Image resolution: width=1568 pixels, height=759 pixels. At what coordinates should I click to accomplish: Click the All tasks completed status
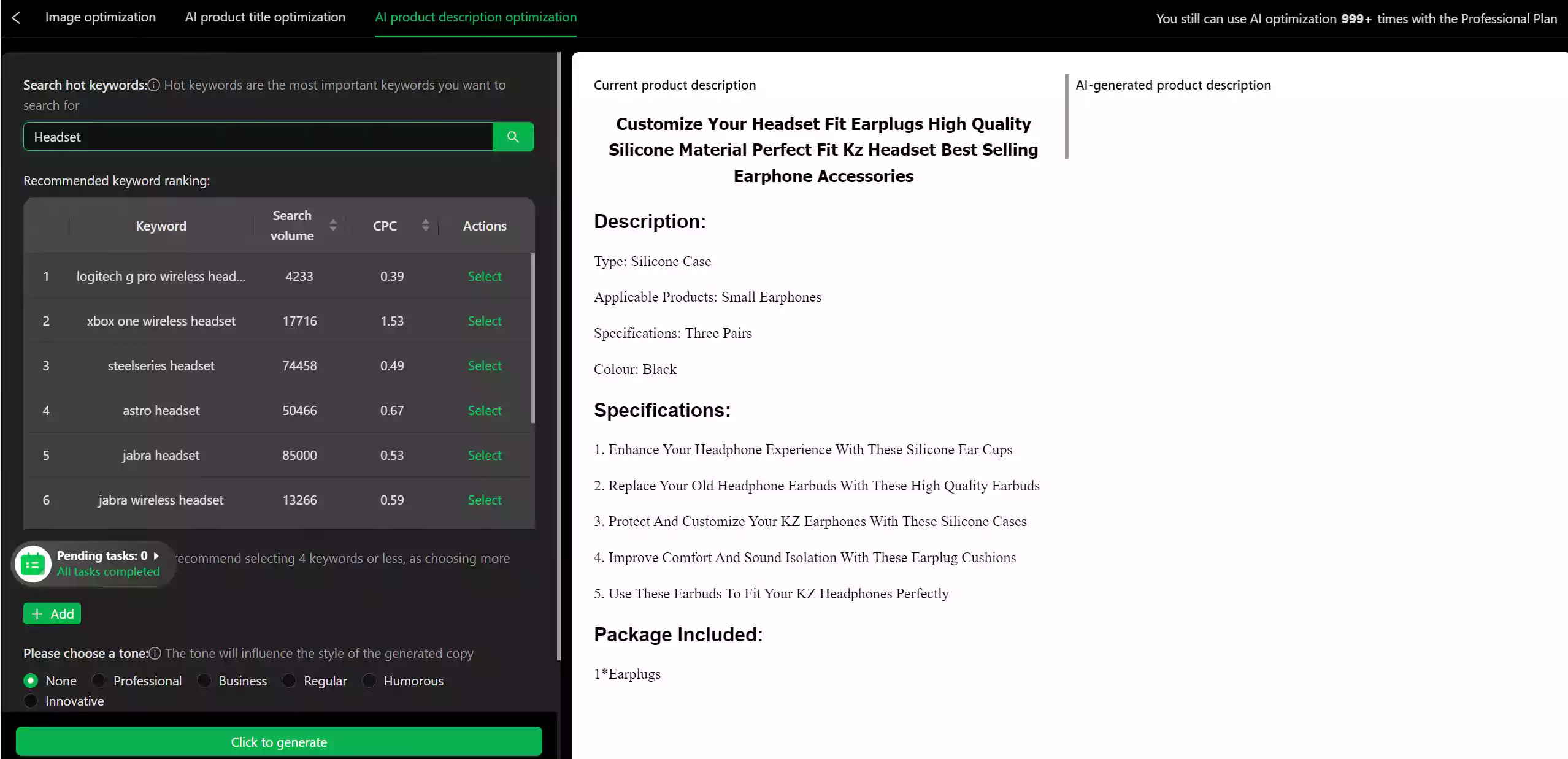point(108,571)
